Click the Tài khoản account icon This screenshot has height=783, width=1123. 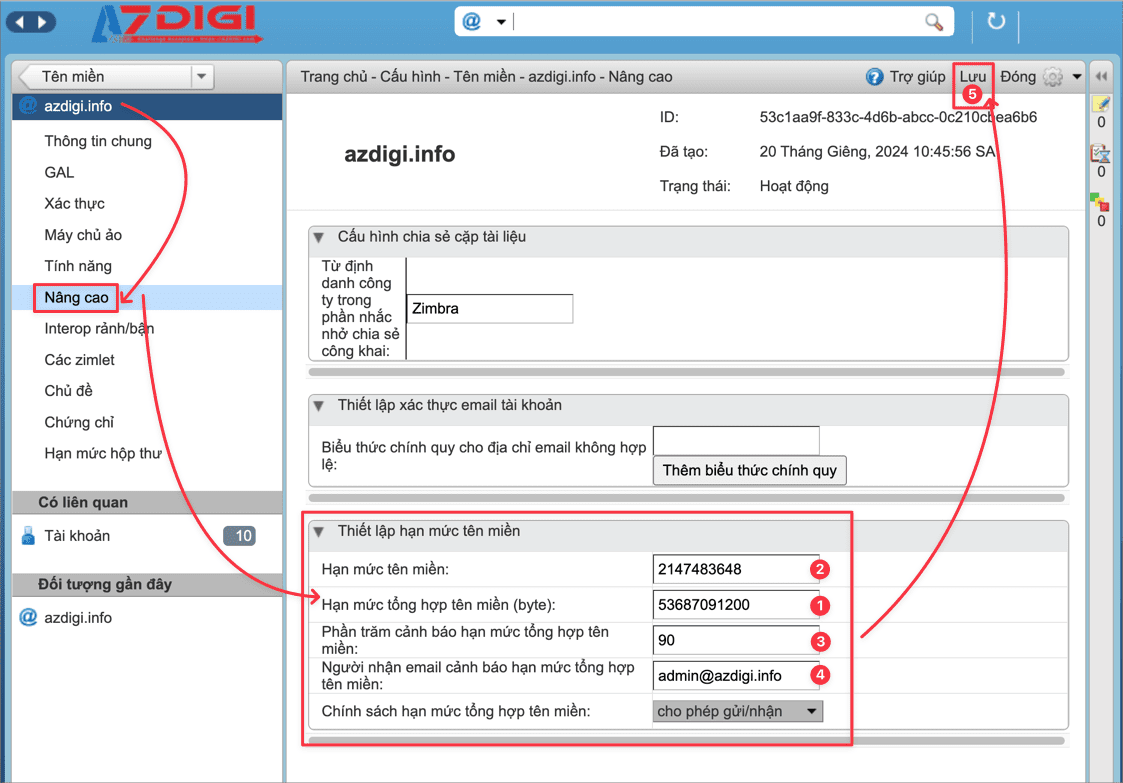pos(28,537)
